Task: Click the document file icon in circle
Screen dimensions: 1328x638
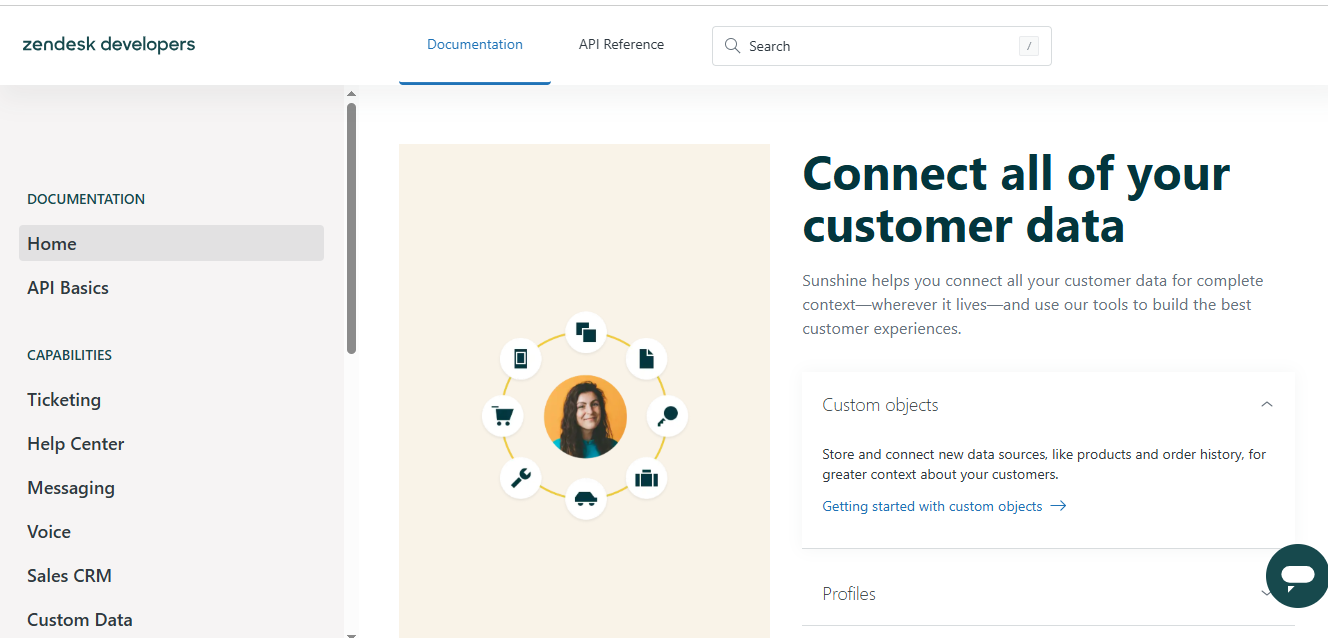Action: click(x=646, y=357)
